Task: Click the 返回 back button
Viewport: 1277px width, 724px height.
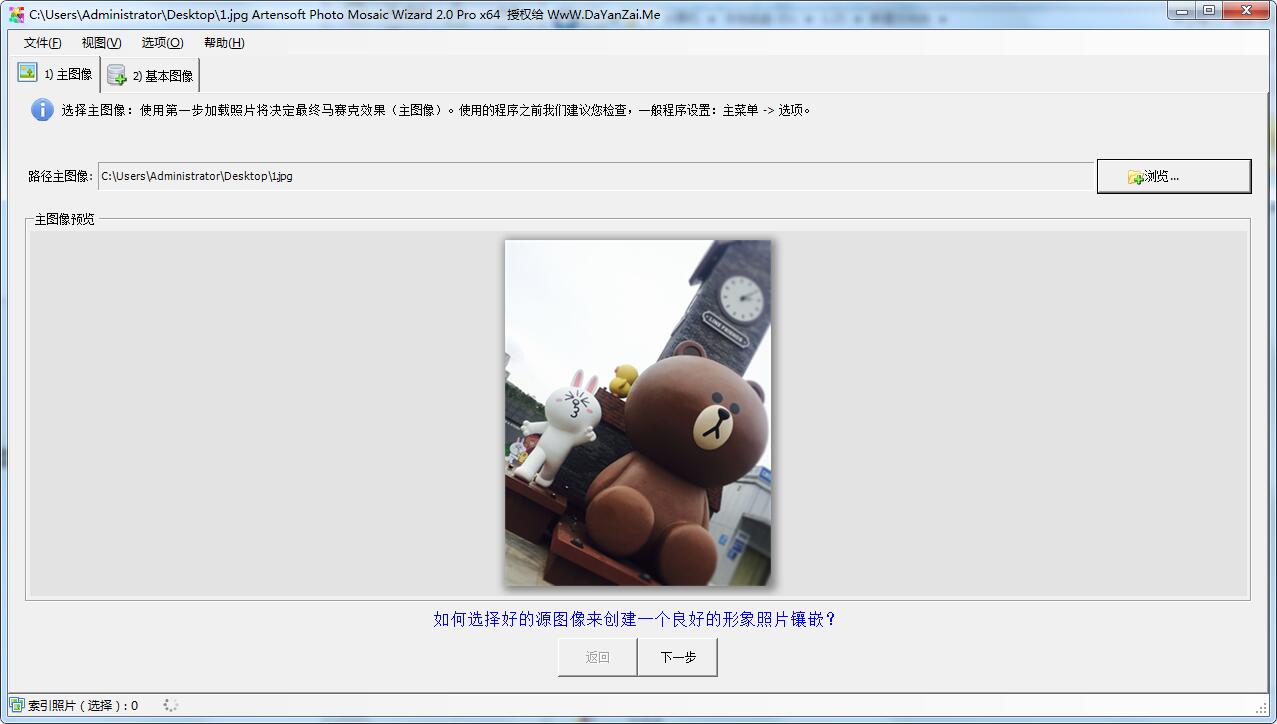Action: click(x=597, y=657)
